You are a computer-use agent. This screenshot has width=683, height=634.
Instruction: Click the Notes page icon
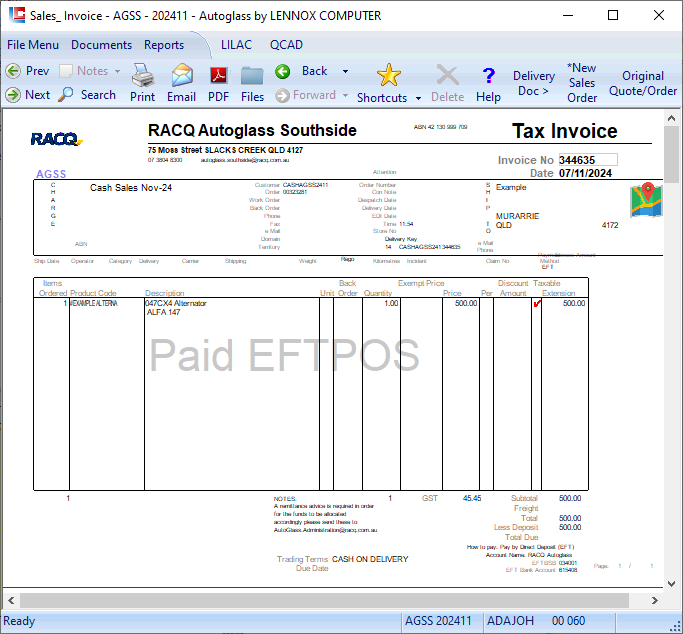coord(66,71)
